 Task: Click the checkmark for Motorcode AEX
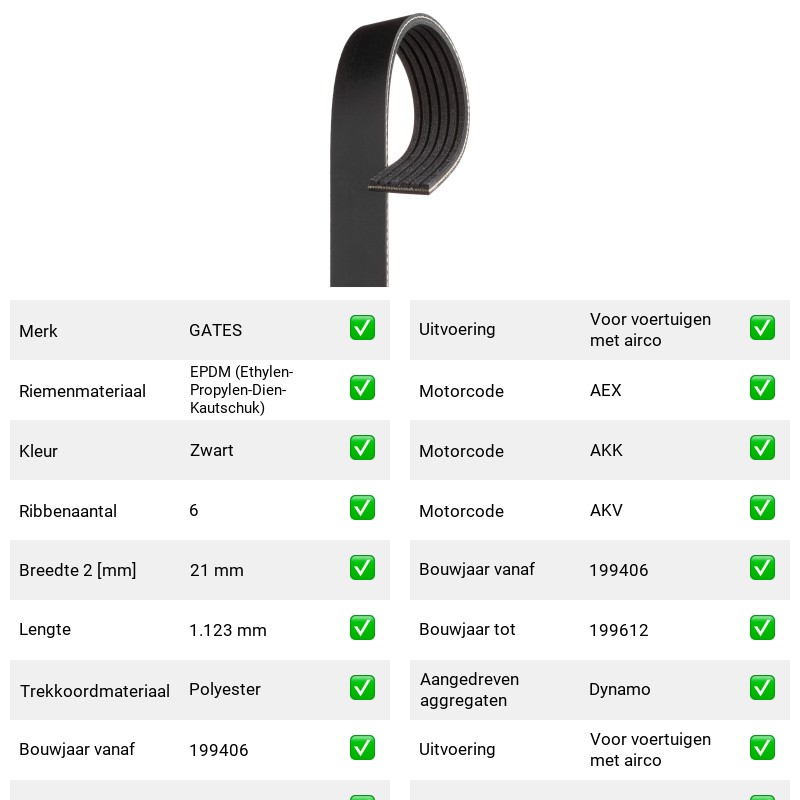pos(762,388)
